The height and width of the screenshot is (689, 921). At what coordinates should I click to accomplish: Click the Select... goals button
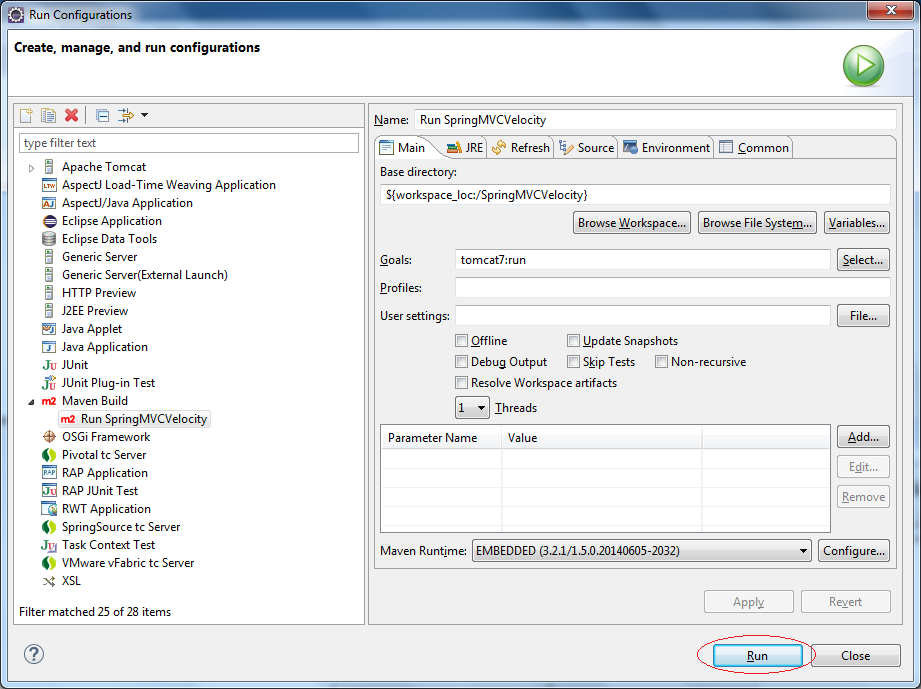[863, 260]
